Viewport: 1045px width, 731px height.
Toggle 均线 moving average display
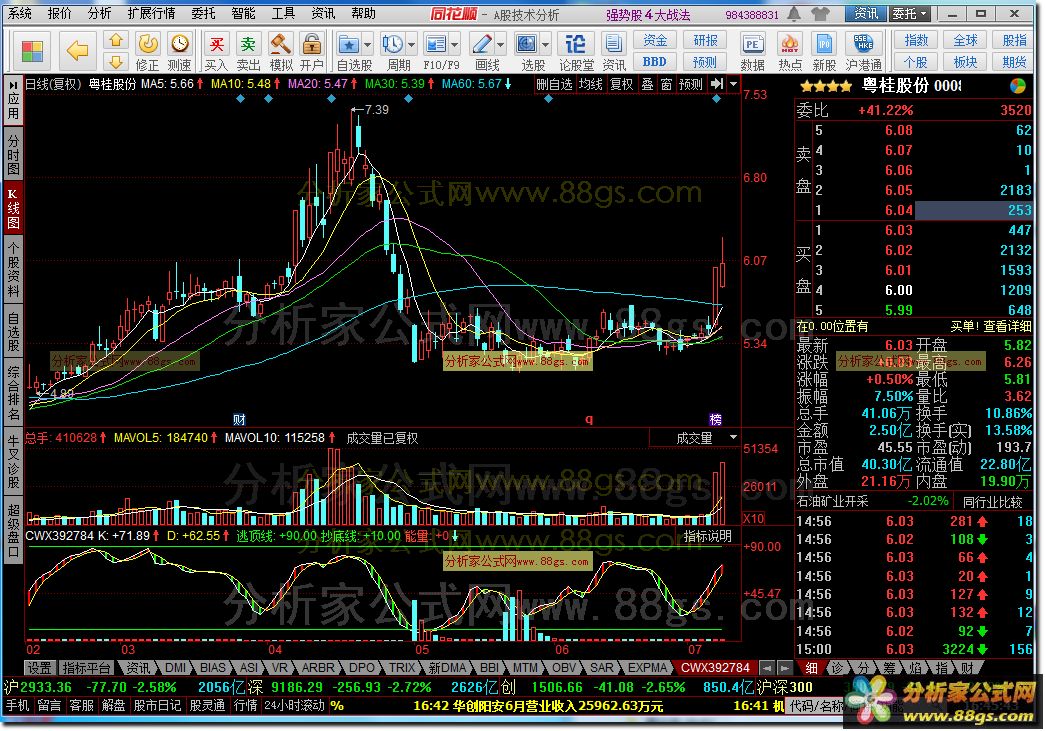(x=590, y=84)
